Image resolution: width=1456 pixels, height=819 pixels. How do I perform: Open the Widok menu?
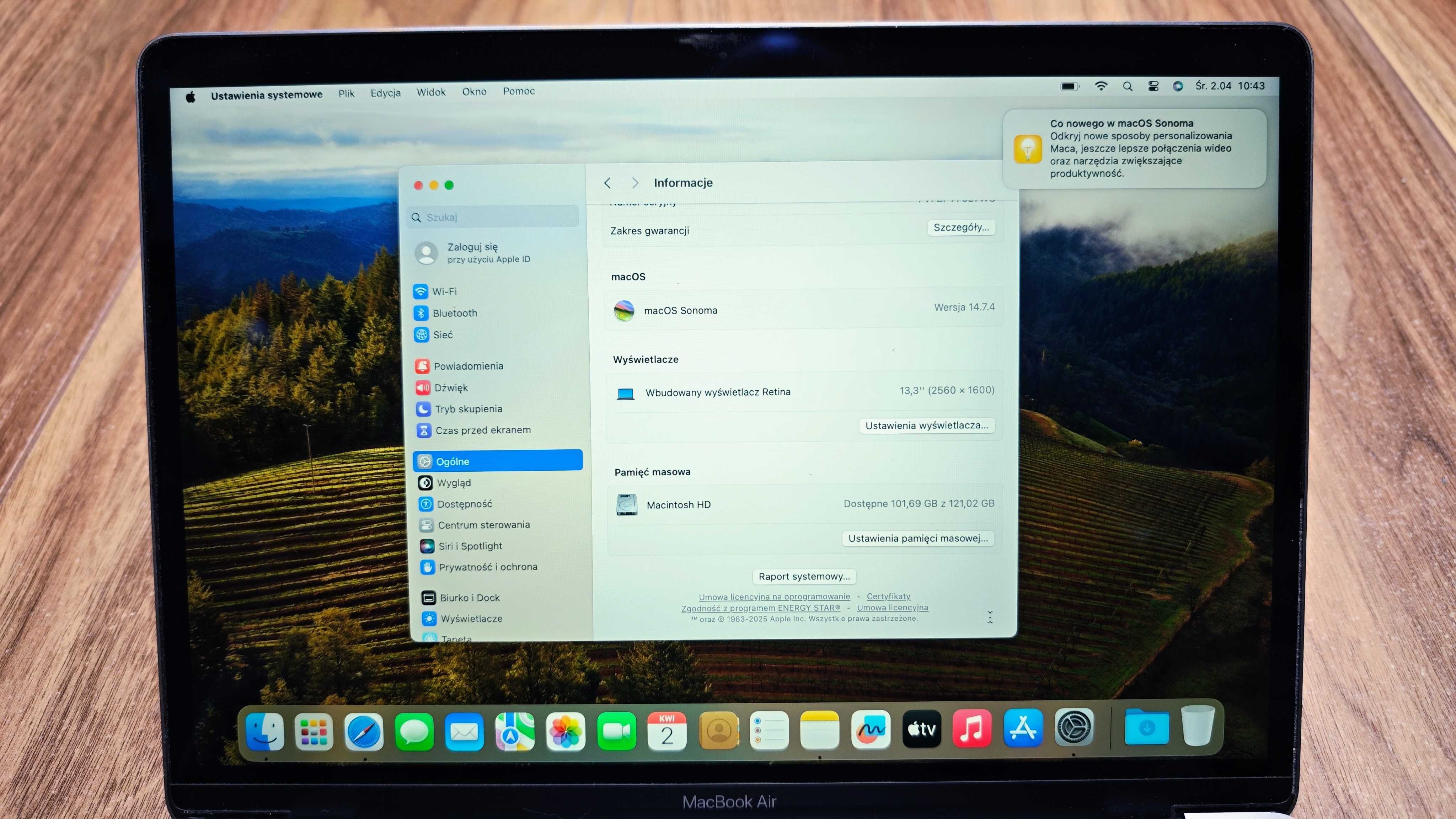[431, 92]
